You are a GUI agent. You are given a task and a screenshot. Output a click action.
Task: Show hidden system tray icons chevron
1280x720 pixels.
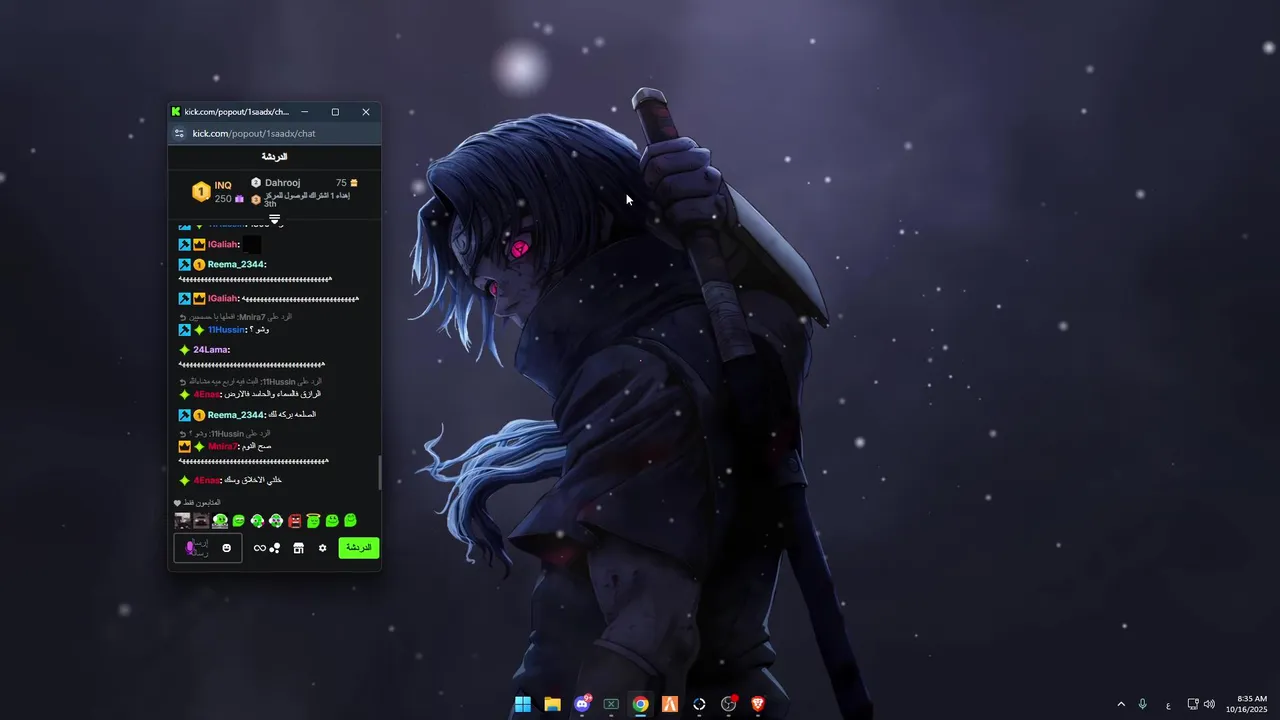[1121, 704]
